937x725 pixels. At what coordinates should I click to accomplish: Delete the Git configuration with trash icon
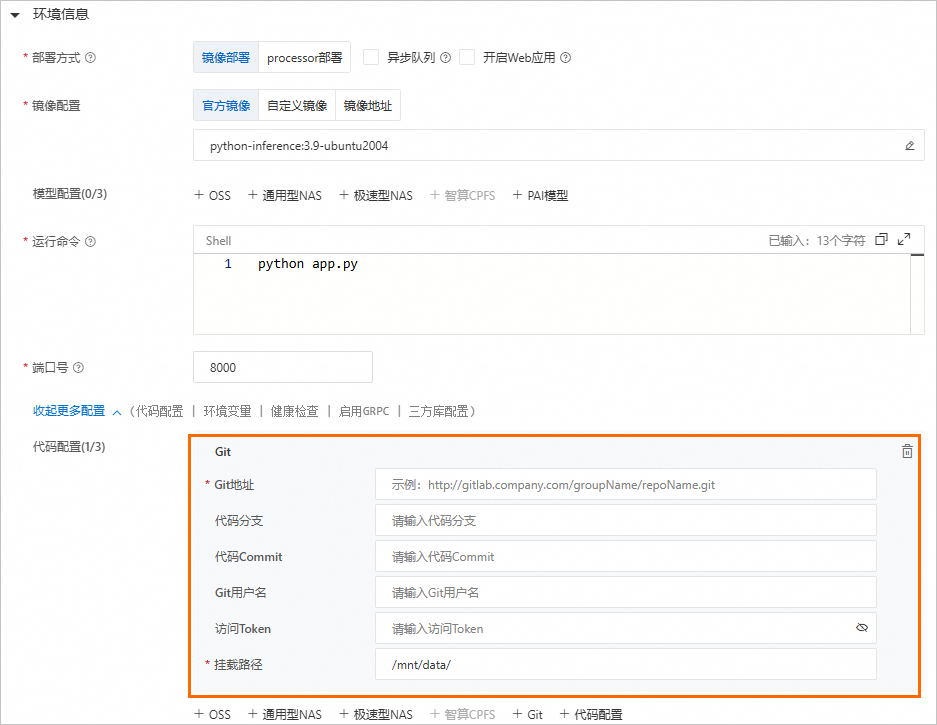point(907,451)
